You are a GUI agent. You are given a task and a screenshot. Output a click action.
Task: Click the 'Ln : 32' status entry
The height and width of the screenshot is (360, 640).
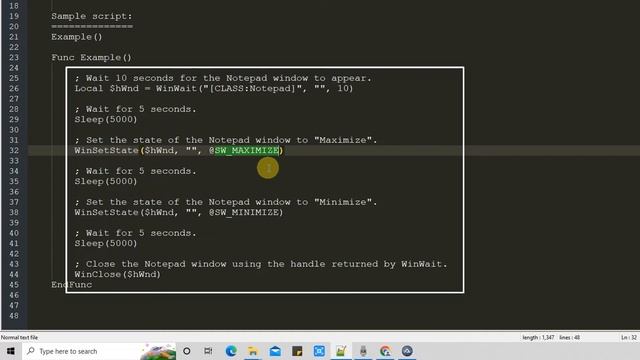[x=629, y=338]
